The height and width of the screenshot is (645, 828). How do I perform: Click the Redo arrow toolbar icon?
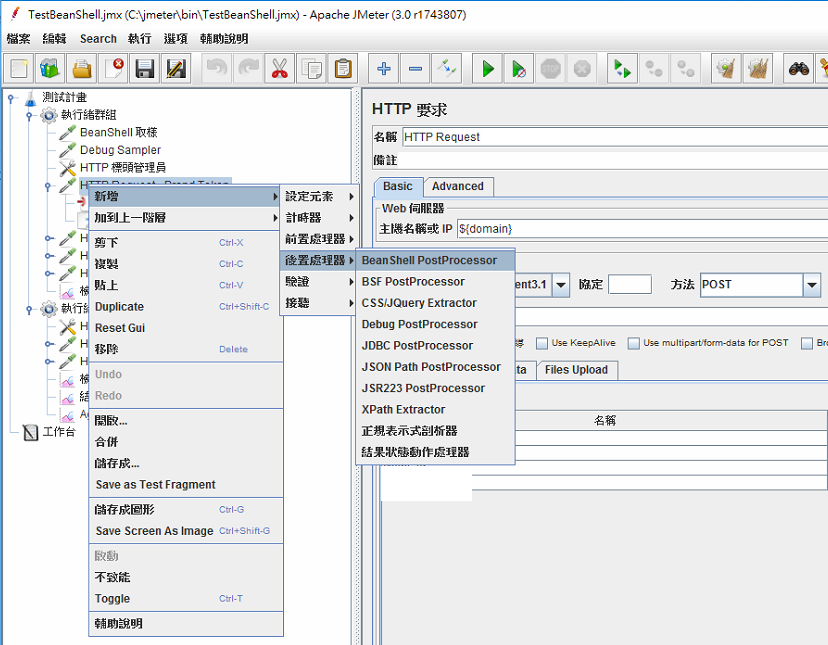click(x=249, y=69)
